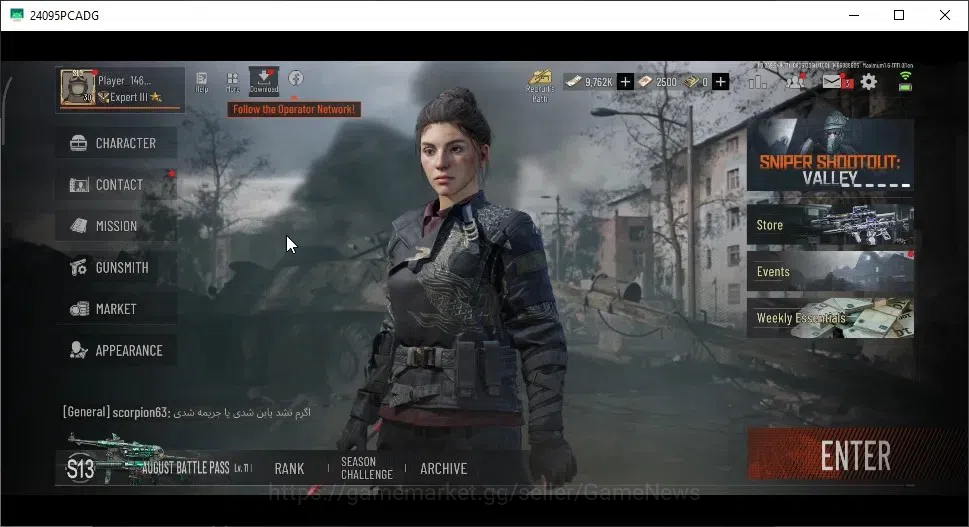Screen dimensions: 969x527
Task: Click the 2500 ticket currency icon
Action: (645, 82)
